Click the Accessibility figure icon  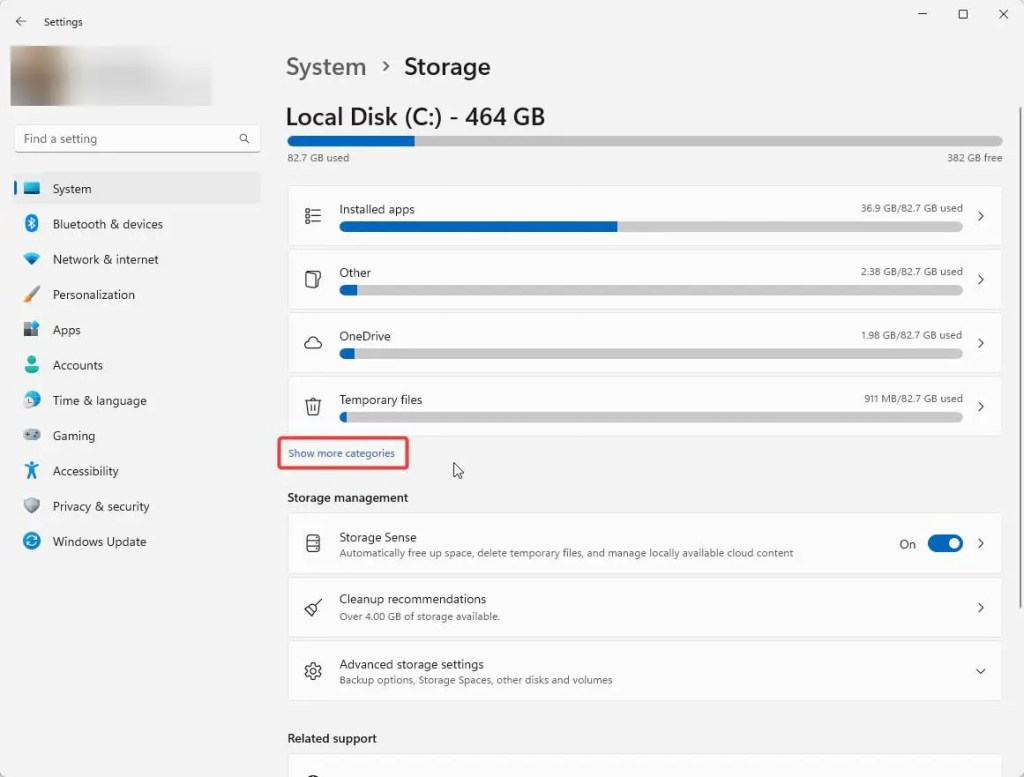point(31,470)
